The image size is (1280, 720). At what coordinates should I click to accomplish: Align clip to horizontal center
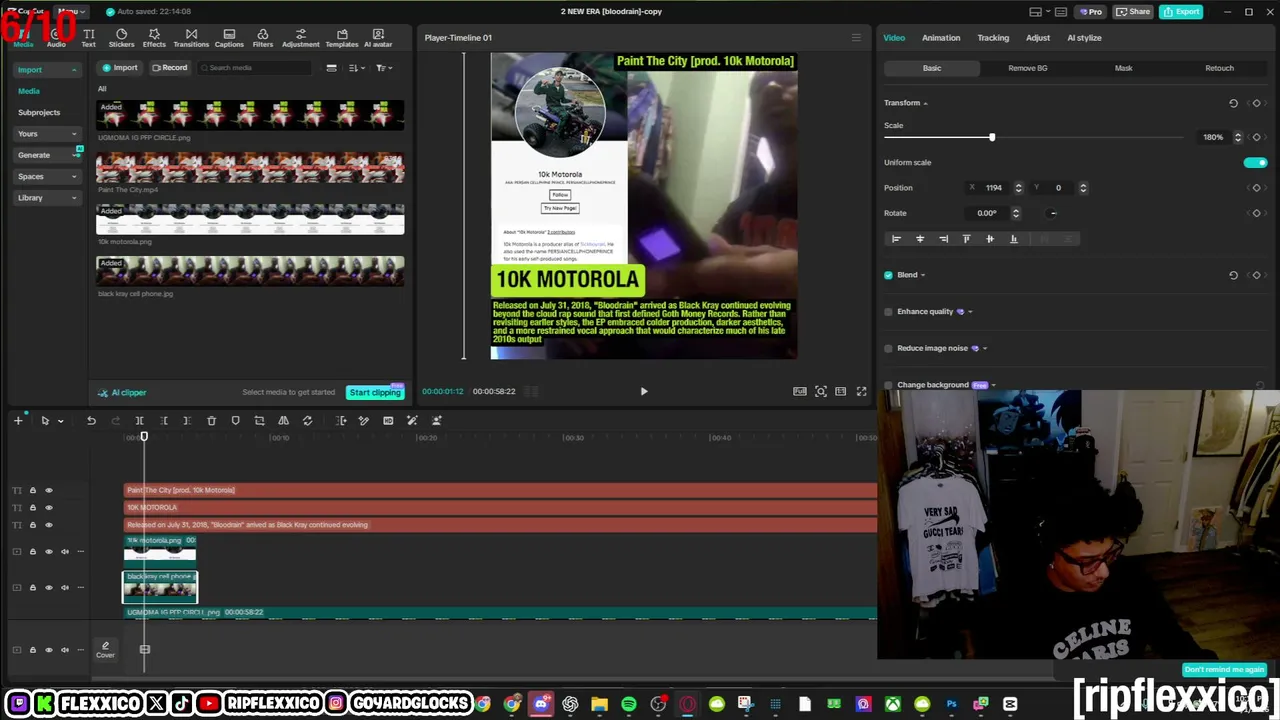click(x=920, y=239)
